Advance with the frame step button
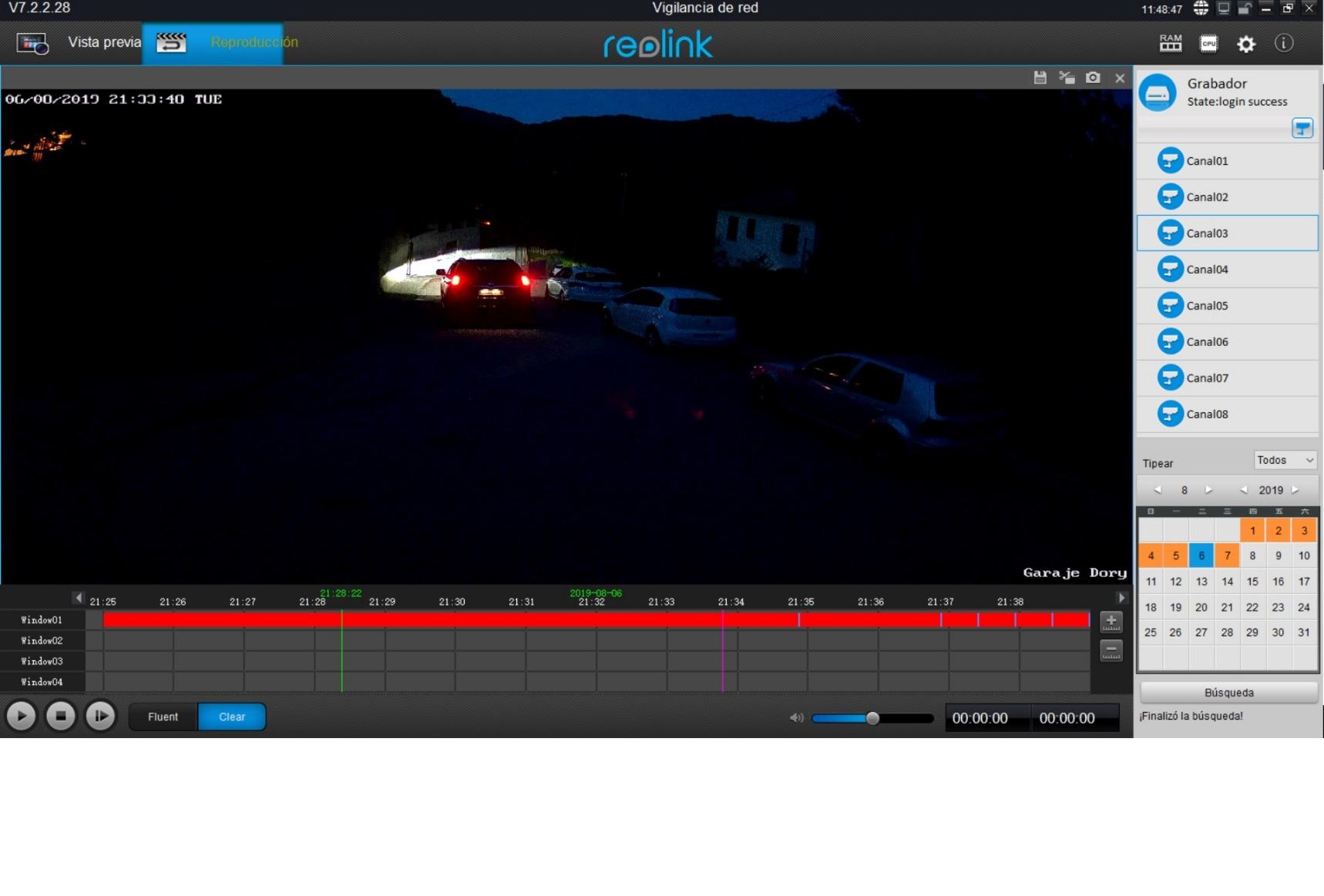The width and height of the screenshot is (1324, 896). [x=100, y=716]
